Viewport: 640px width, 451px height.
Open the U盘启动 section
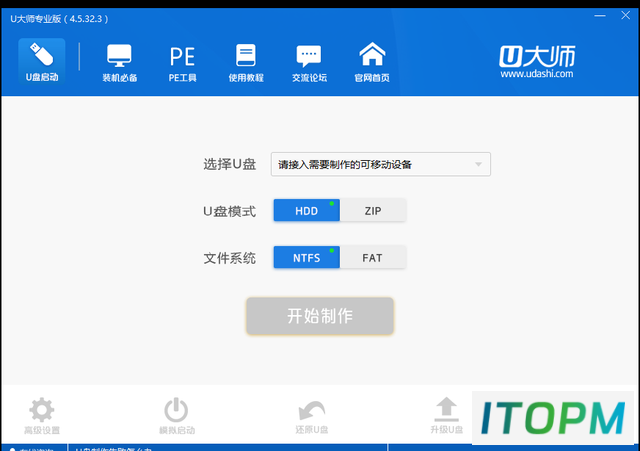point(42,61)
